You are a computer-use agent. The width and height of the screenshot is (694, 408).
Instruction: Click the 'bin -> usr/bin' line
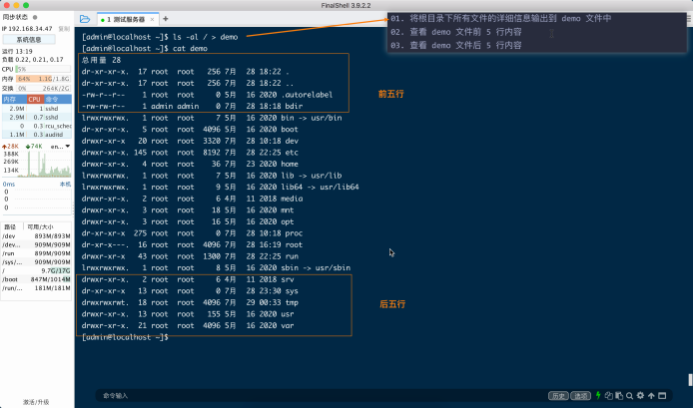coord(212,118)
